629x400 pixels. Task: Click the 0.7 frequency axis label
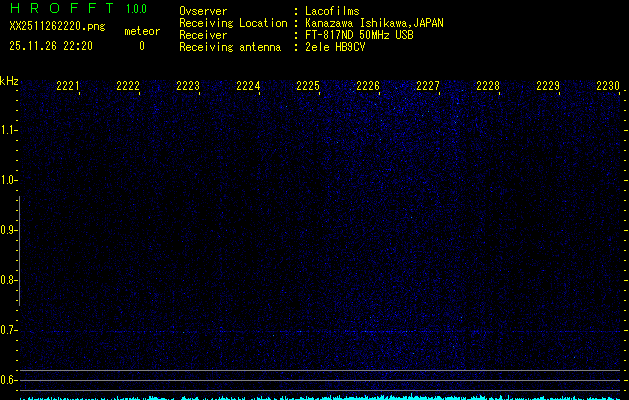(x=9, y=330)
